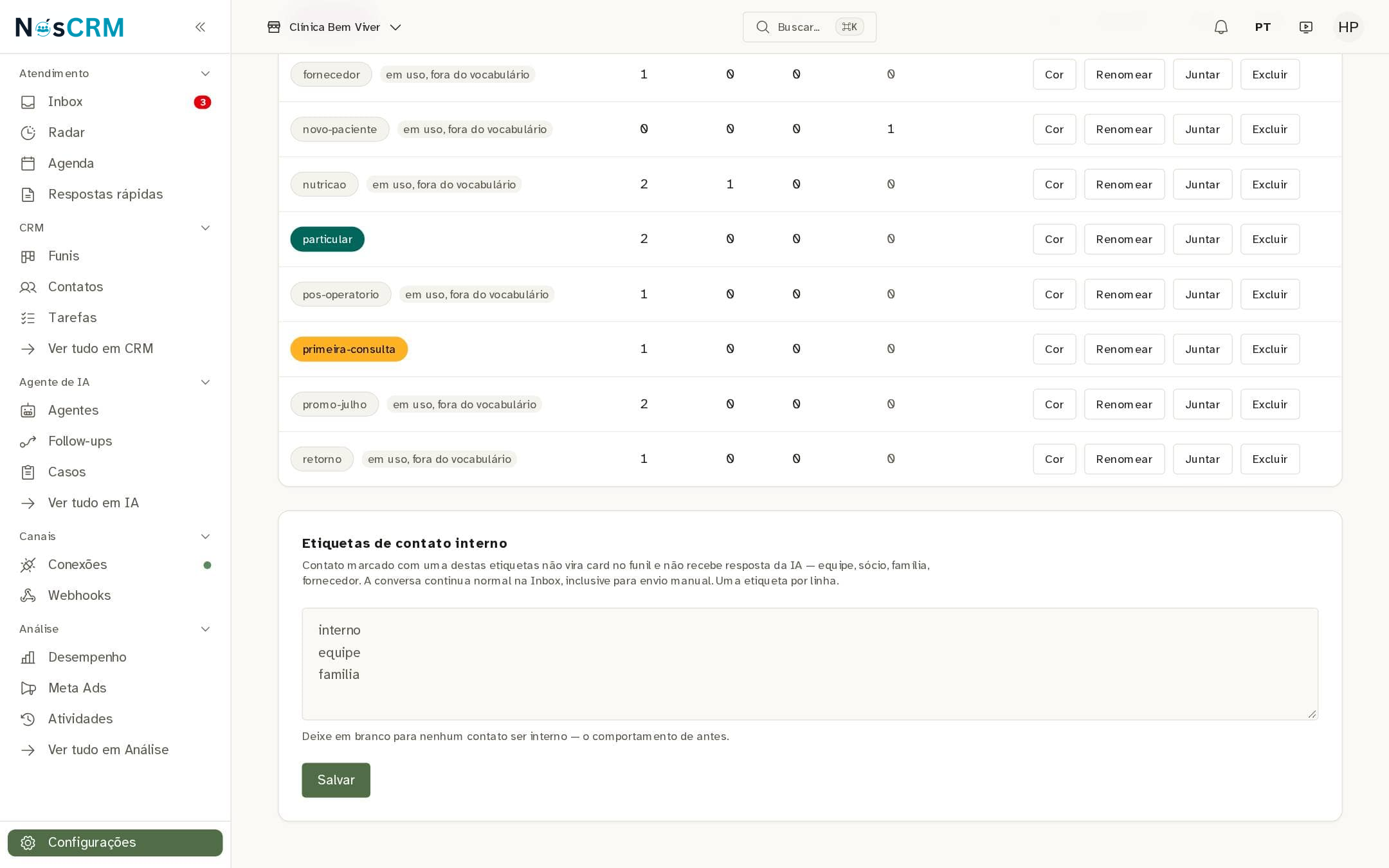The image size is (1389, 868).
Task: Click the search magnifier icon
Action: coord(763,27)
